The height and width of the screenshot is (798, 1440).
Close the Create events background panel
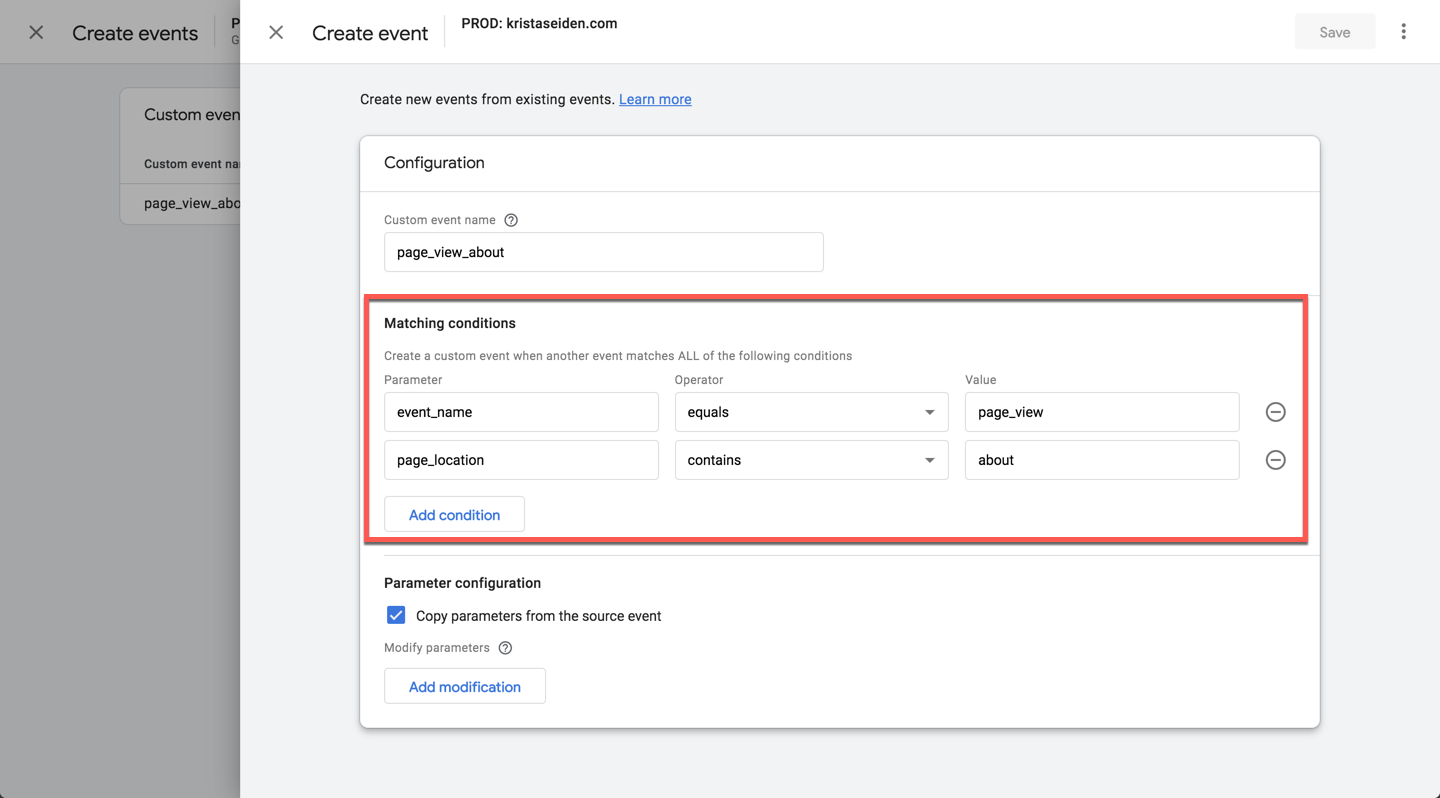[36, 33]
